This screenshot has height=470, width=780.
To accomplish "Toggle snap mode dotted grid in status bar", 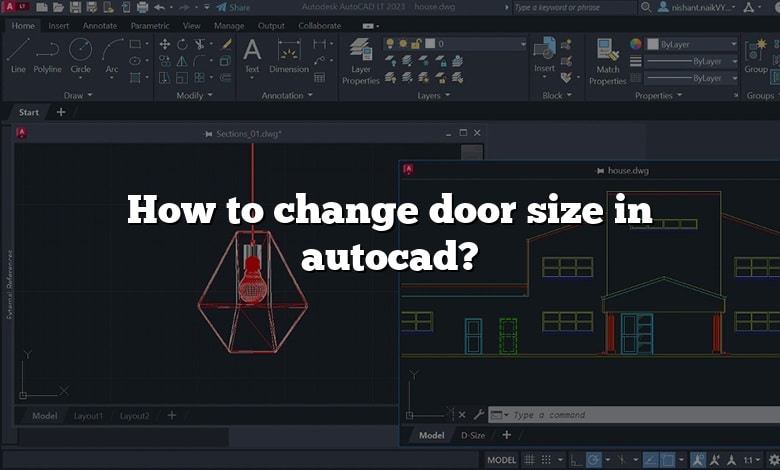I will pyautogui.click(x=546, y=460).
